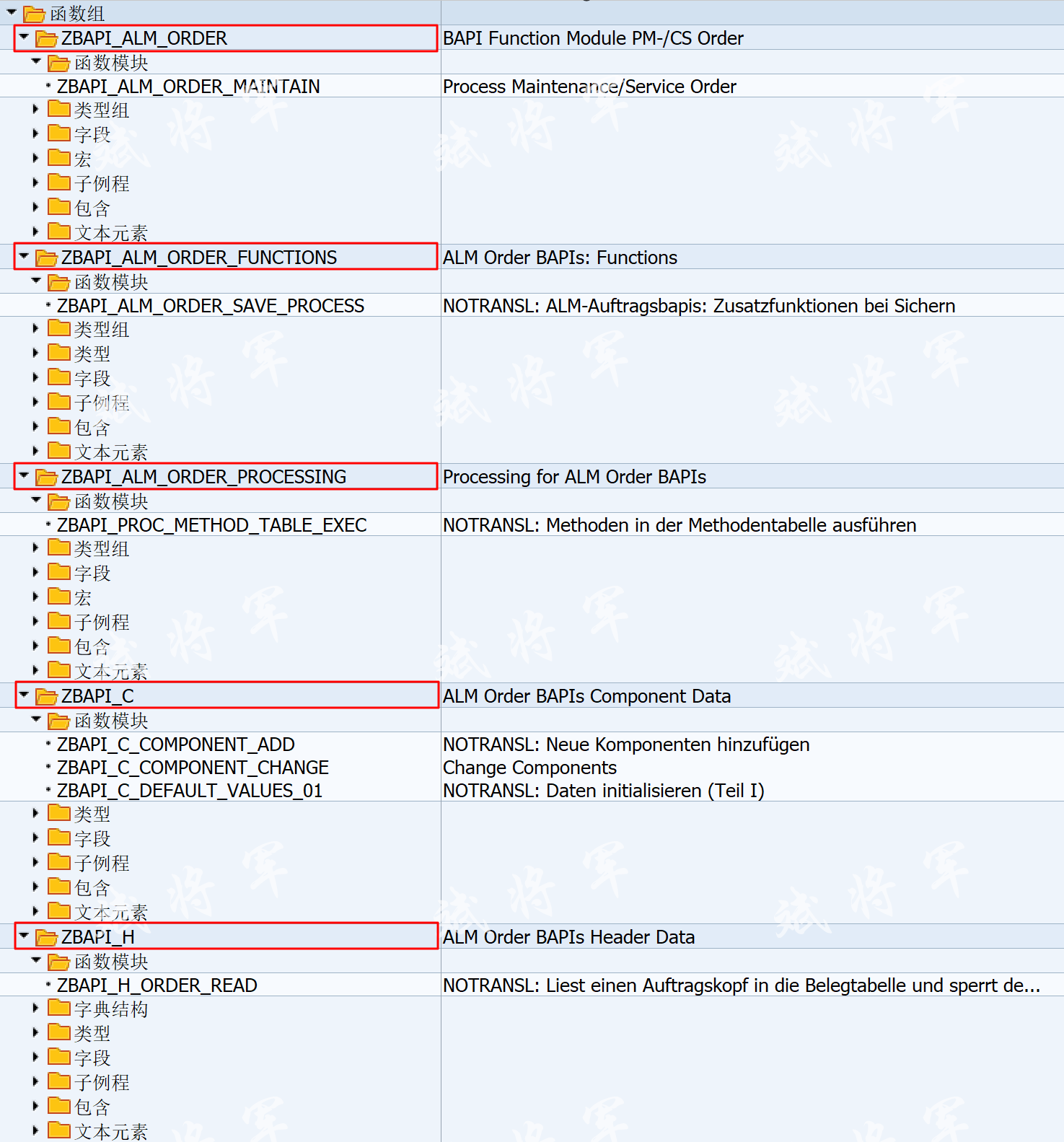Select function module ZBAPI_ALM_ORDER_MAINTAIN
This screenshot has height=1142, width=1064.
pos(188,87)
